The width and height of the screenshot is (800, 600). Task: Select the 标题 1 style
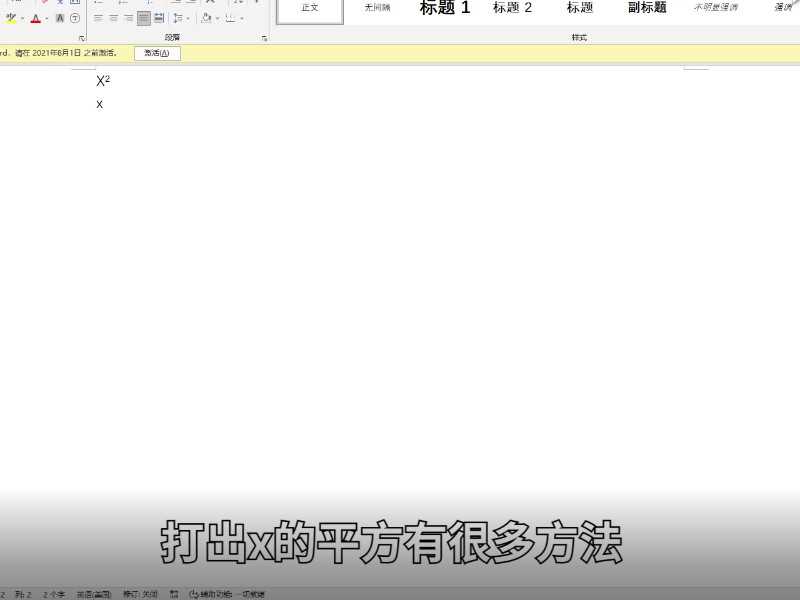tap(444, 8)
